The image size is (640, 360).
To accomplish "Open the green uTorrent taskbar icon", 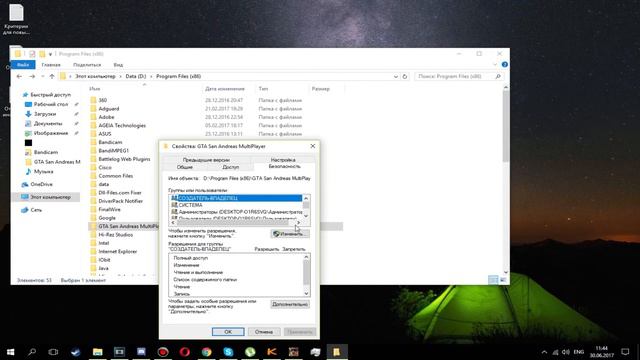I will [x=250, y=351].
